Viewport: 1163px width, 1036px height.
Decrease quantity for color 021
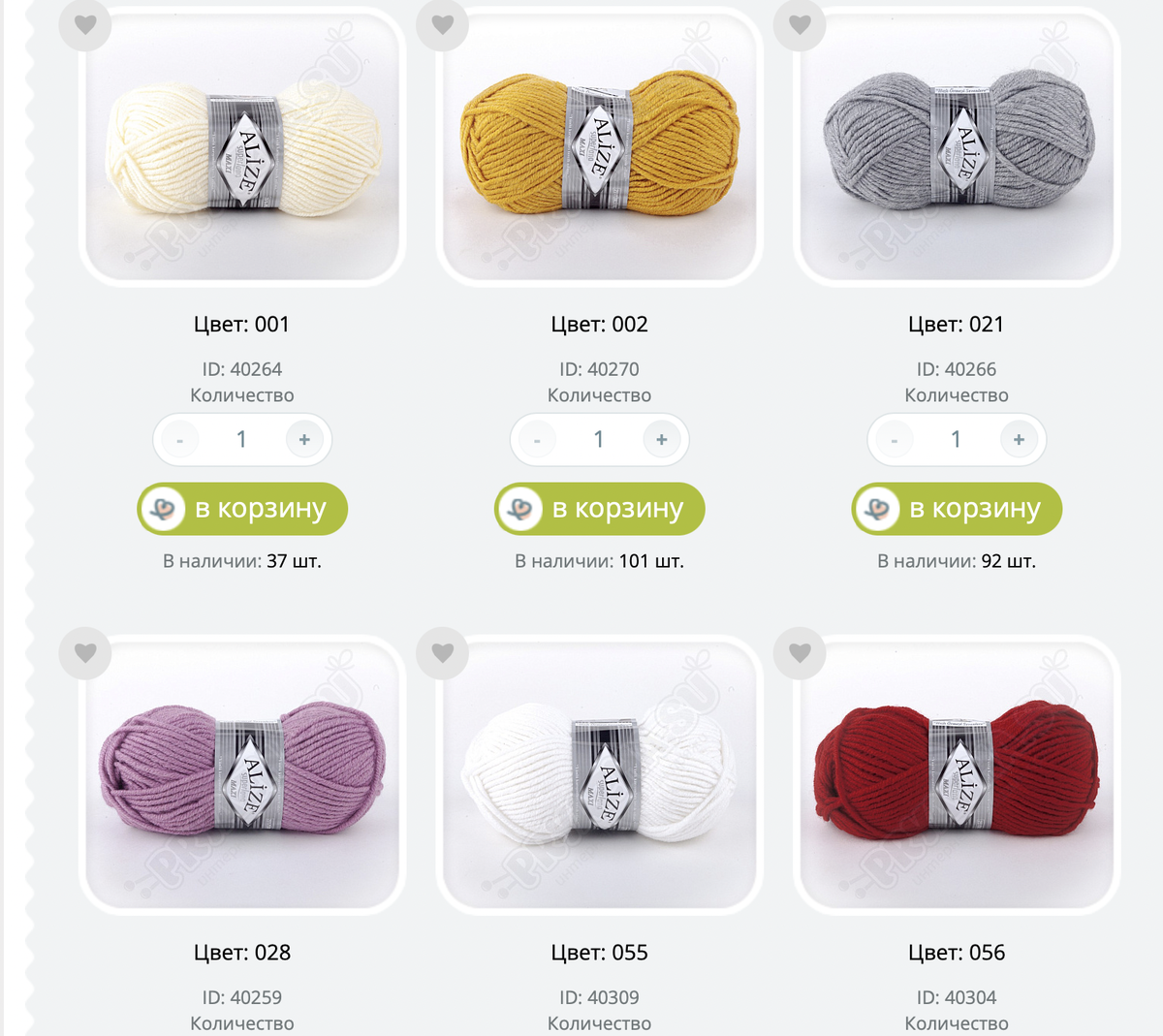894,440
